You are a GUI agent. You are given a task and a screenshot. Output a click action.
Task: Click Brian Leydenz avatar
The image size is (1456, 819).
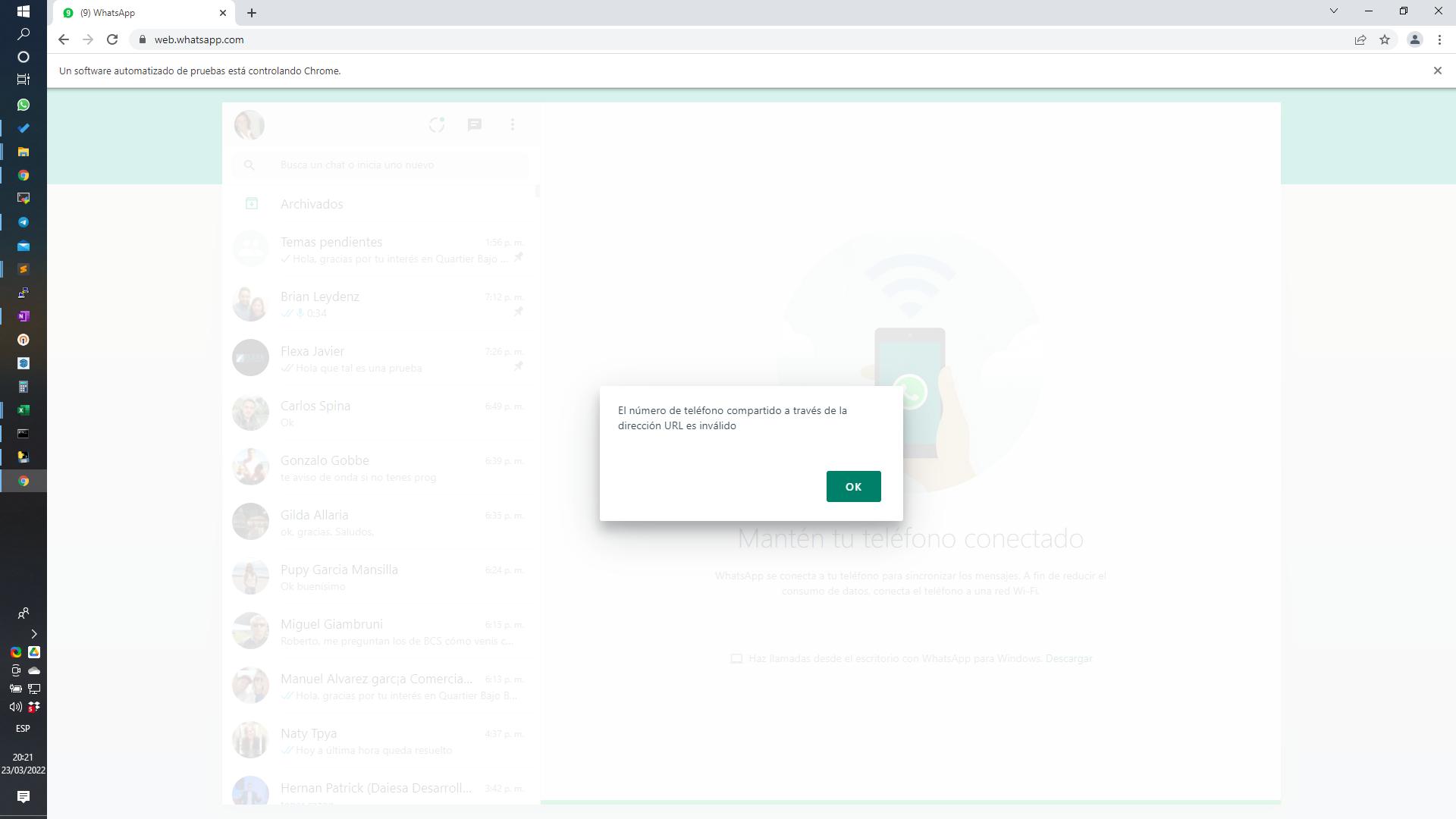pos(250,304)
